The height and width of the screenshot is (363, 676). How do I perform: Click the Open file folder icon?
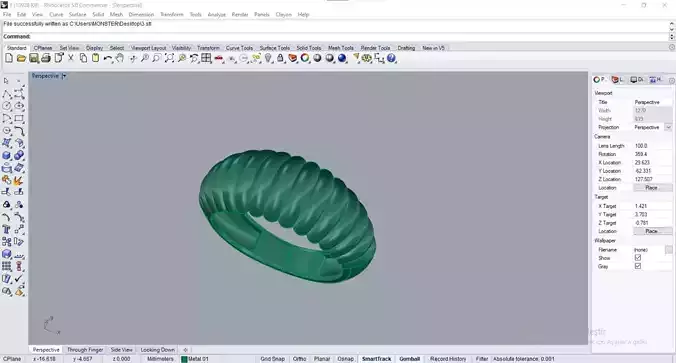click(21, 58)
